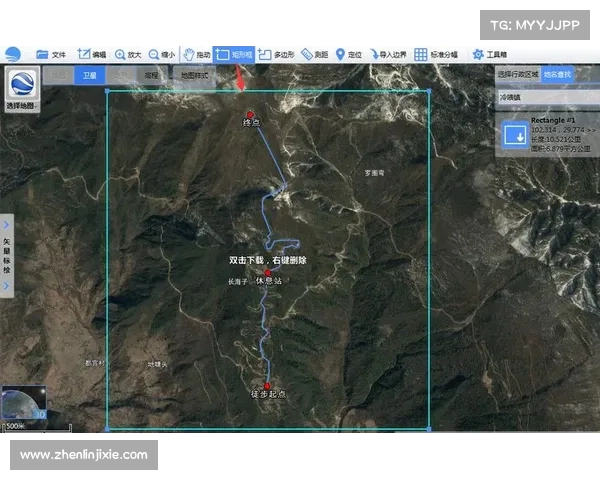Click the 放大 zoom-in tool

tap(128, 55)
